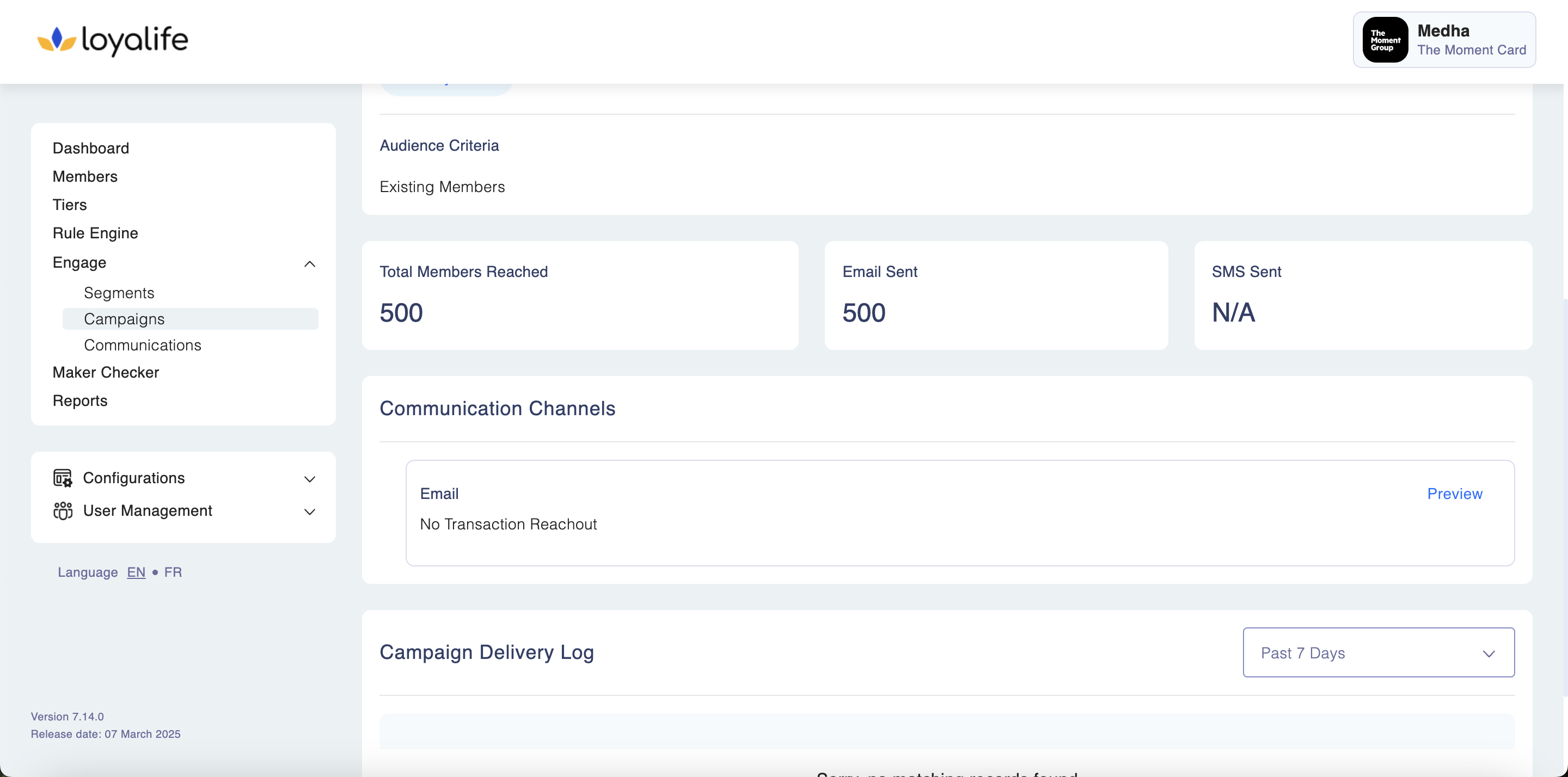
Task: Click the Configurations settings icon
Action: pos(62,478)
